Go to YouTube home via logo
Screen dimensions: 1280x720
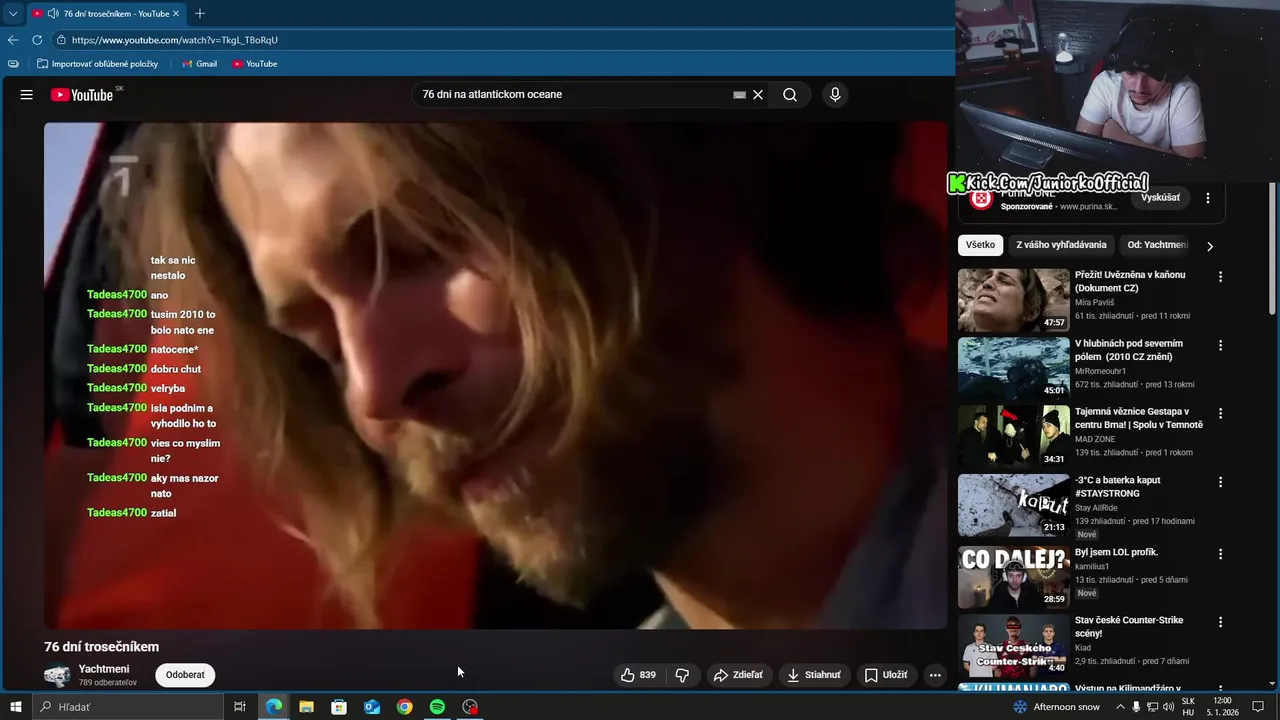[x=82, y=95]
